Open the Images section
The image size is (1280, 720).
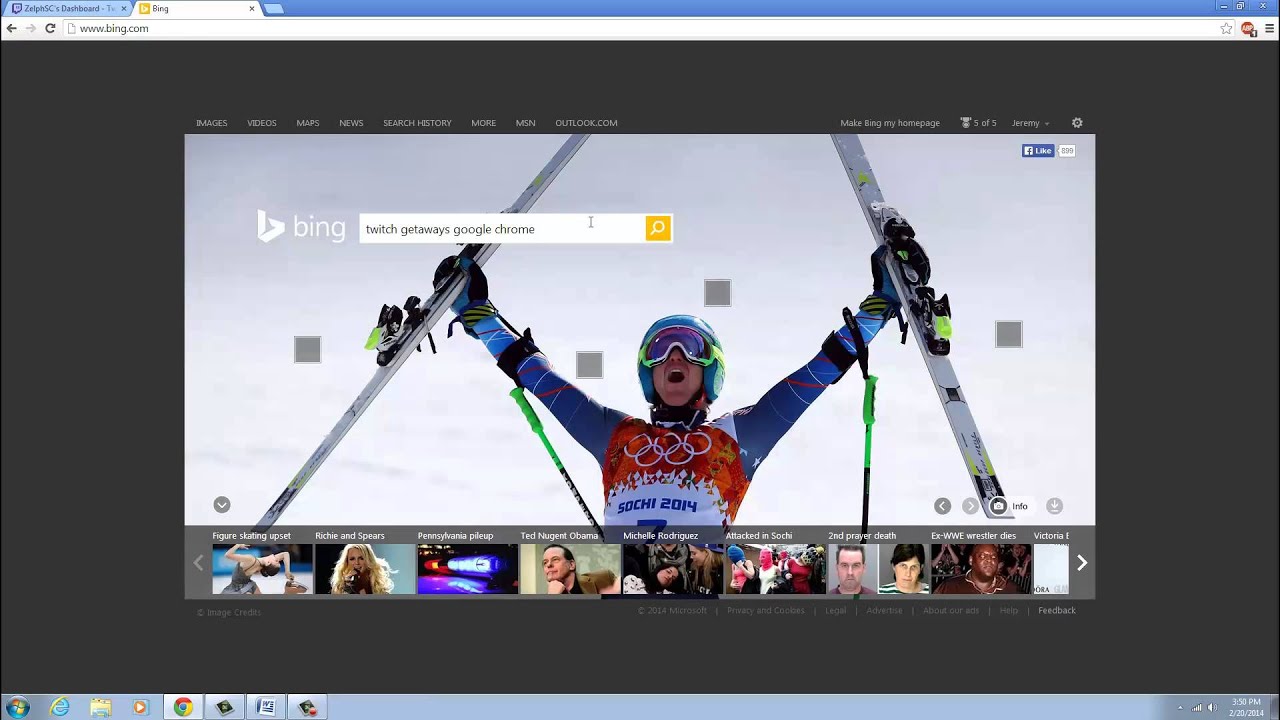pyautogui.click(x=211, y=123)
